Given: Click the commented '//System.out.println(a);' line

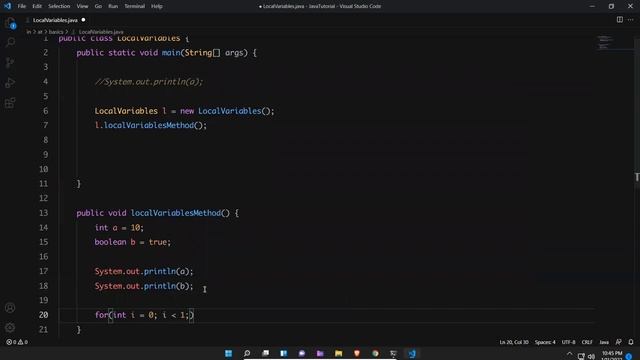Looking at the screenshot, I should 149,82.
